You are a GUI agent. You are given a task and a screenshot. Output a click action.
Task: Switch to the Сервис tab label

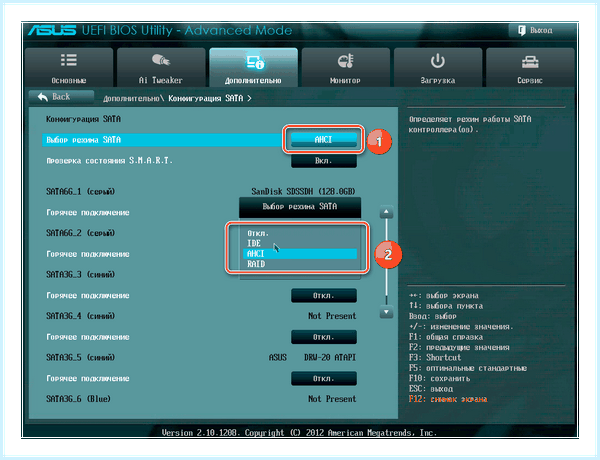tap(530, 80)
